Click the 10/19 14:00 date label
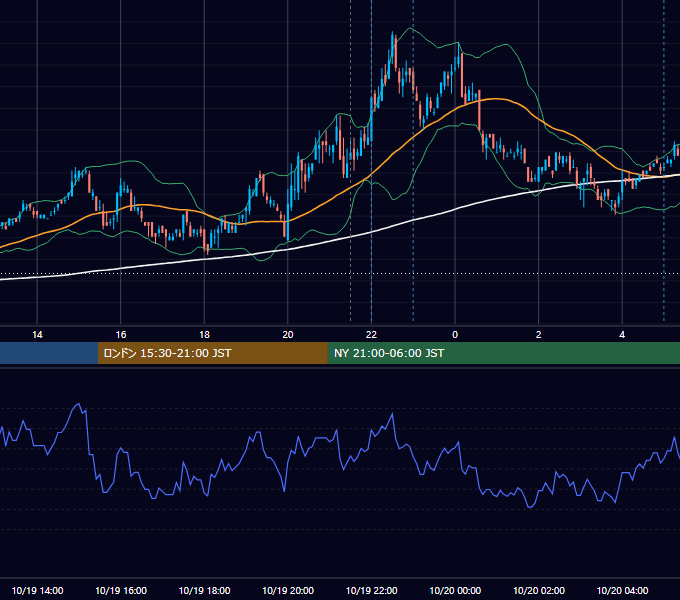Image resolution: width=680 pixels, height=600 pixels. tap(37, 590)
